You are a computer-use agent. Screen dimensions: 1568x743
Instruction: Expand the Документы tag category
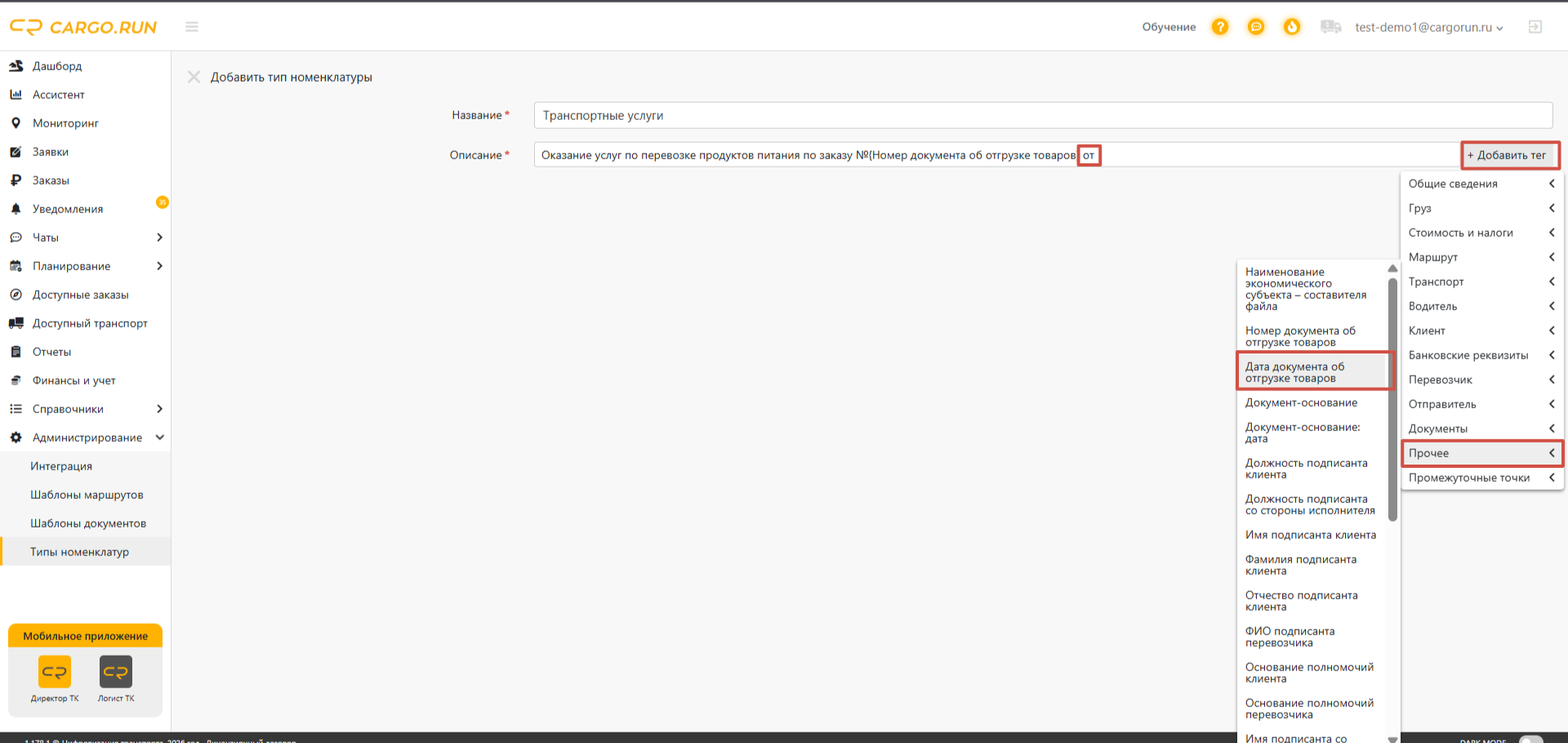click(x=1481, y=429)
